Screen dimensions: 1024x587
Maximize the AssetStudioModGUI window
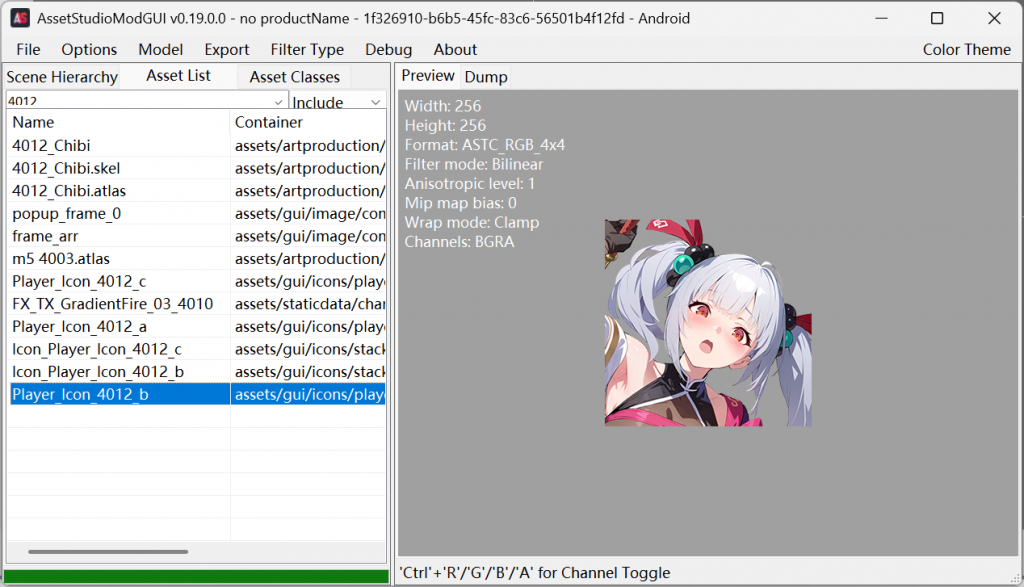(x=937, y=18)
